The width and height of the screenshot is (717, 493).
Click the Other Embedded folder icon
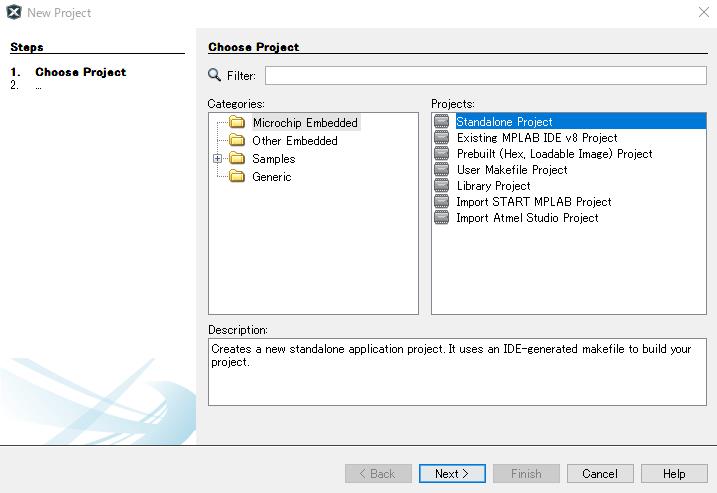[x=237, y=140]
